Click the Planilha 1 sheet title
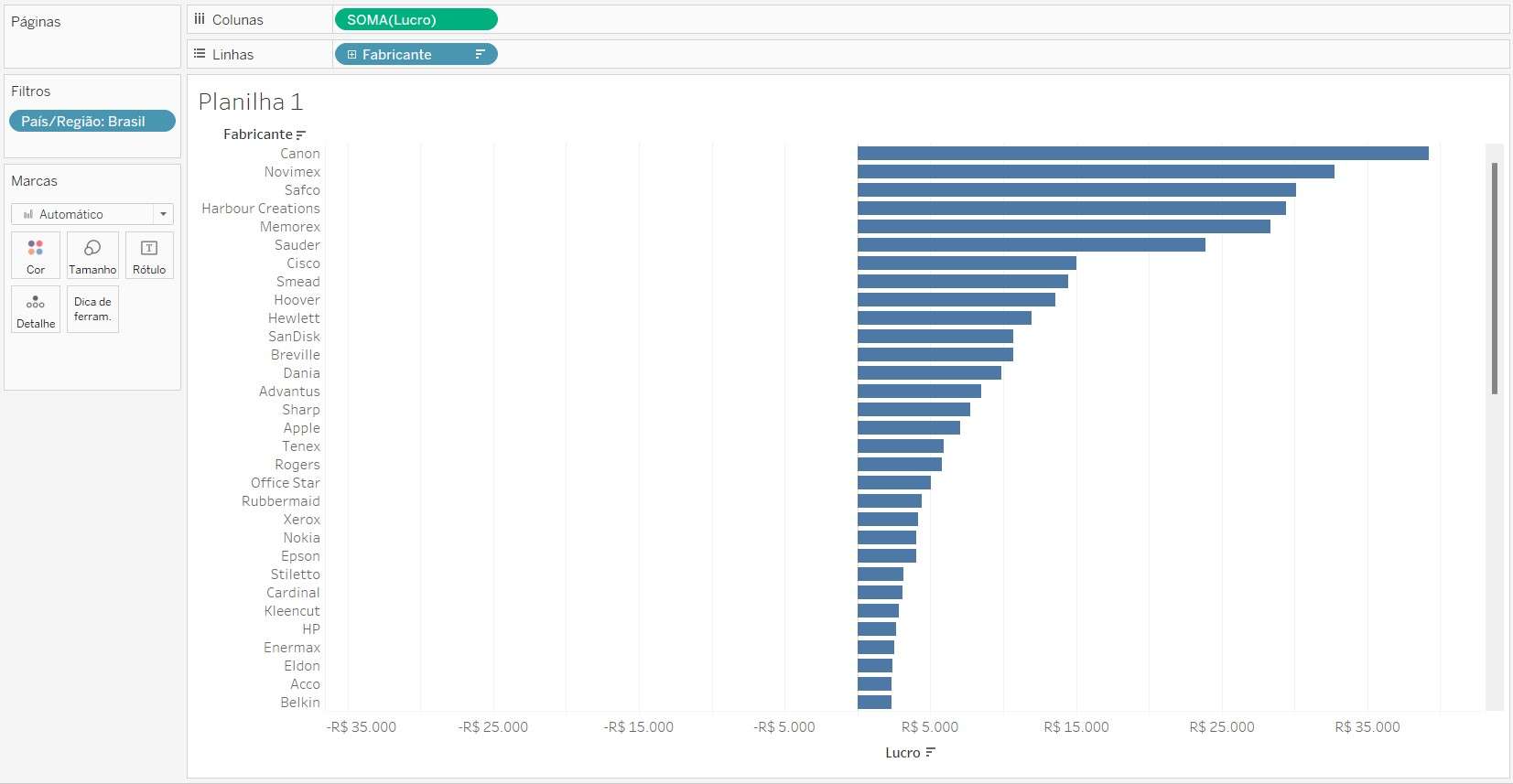1513x784 pixels. tap(251, 102)
